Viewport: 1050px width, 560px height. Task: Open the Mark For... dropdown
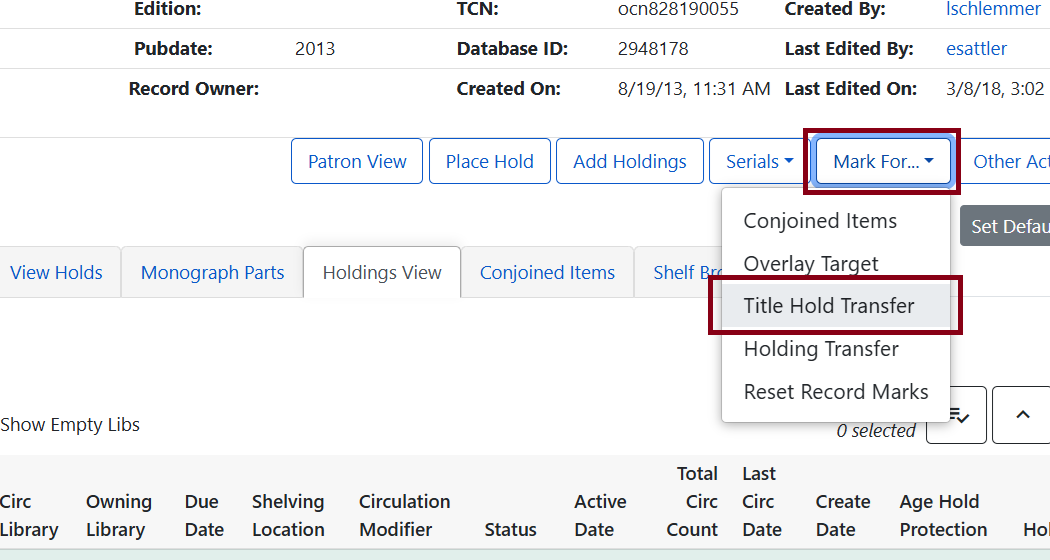coord(883,161)
